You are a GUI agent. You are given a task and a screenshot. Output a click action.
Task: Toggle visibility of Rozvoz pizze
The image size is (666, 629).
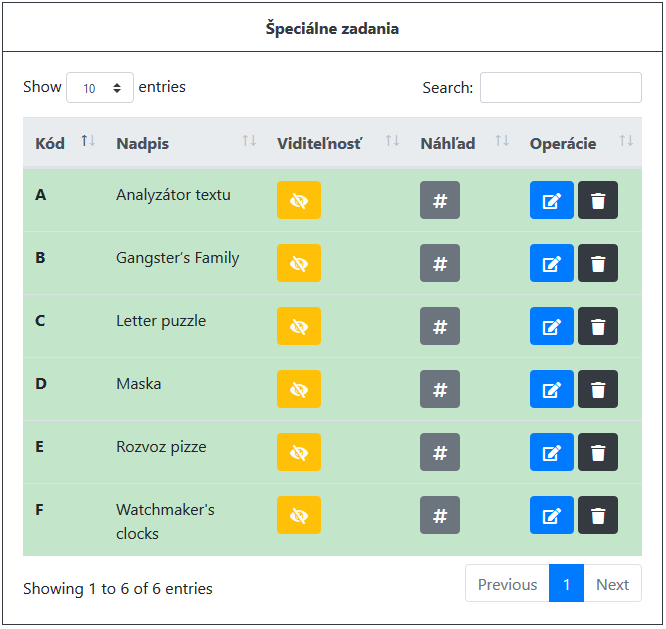(299, 452)
